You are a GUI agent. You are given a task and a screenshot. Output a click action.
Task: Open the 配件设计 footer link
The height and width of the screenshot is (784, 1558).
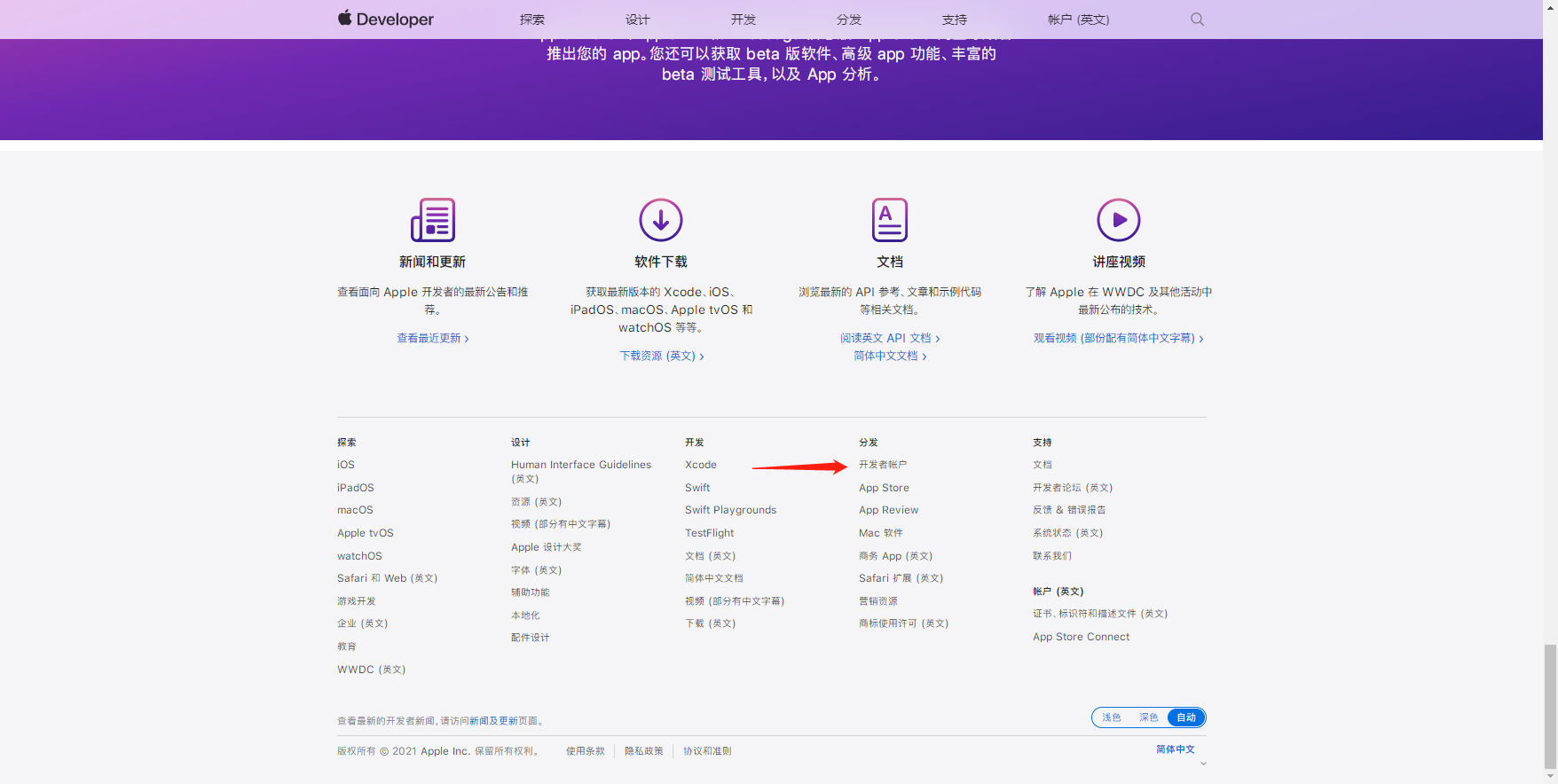coord(531,638)
